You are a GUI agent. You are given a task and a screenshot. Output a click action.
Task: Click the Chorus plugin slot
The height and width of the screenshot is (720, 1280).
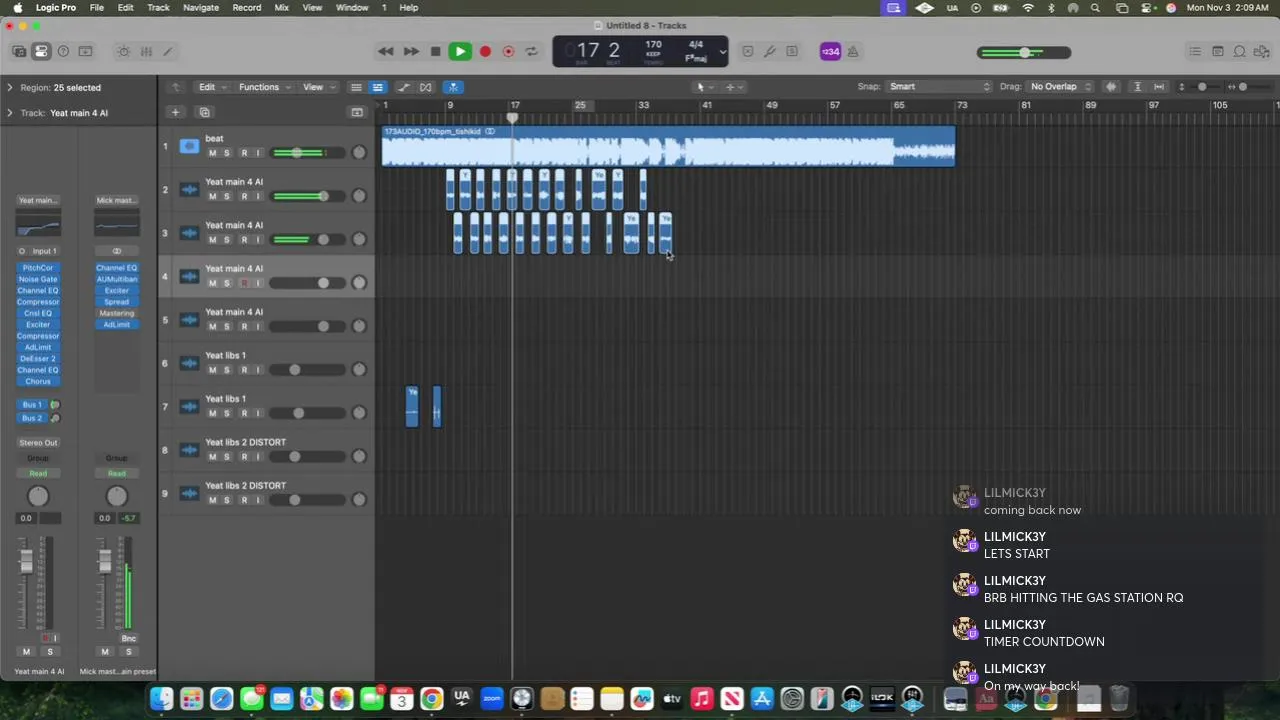coord(38,381)
